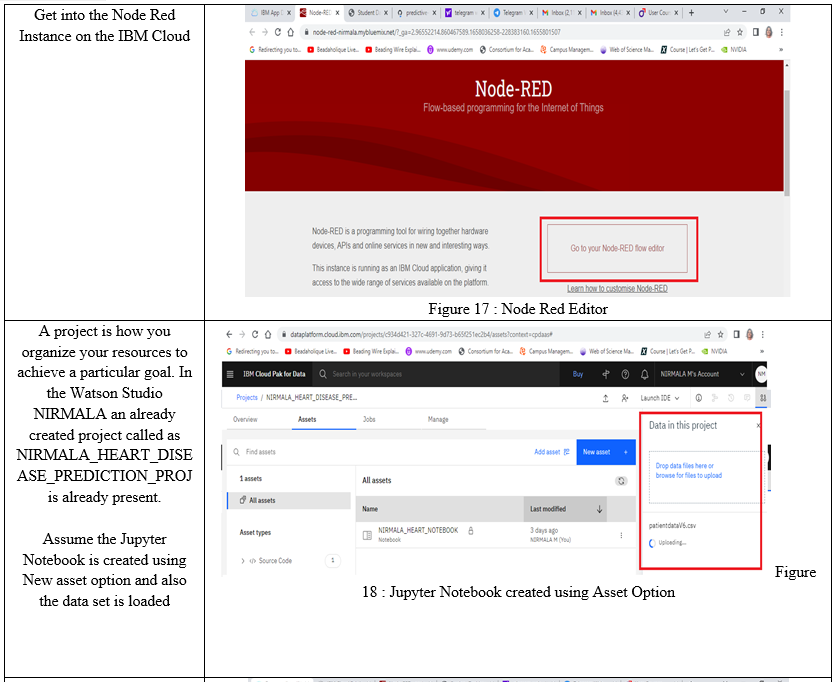This screenshot has height=682, width=837.
Task: Reload the Node-RED browser page
Action: 278,32
